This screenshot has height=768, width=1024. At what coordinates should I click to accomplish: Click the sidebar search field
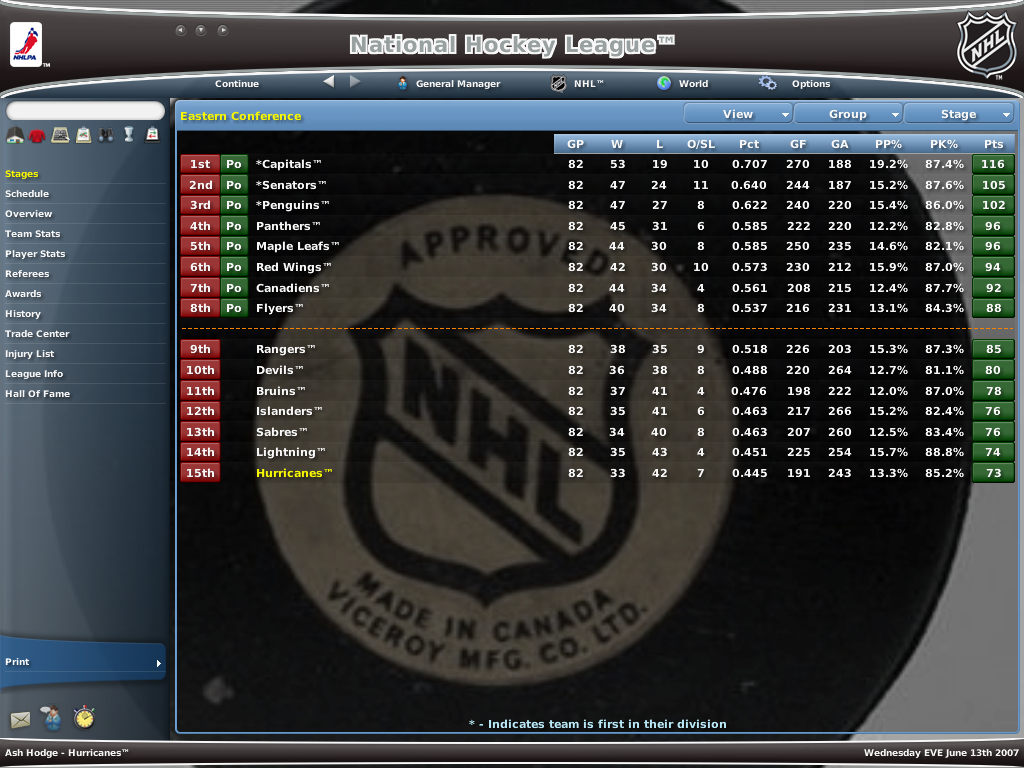click(85, 110)
